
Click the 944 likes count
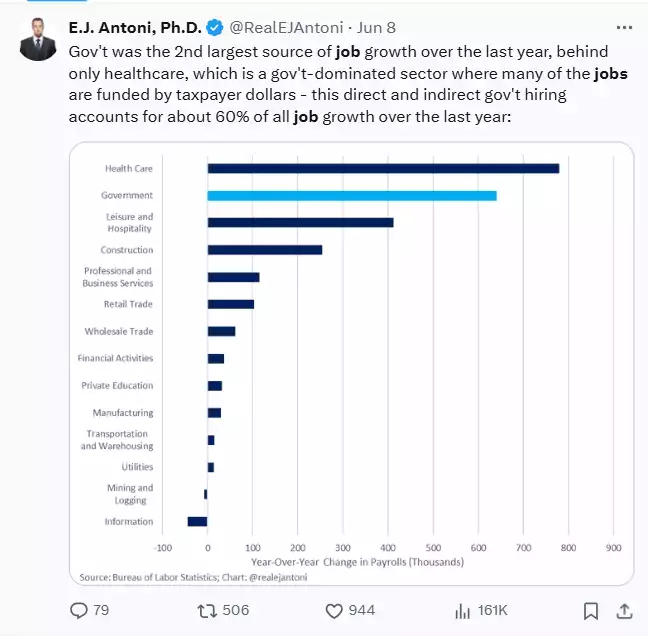point(362,610)
